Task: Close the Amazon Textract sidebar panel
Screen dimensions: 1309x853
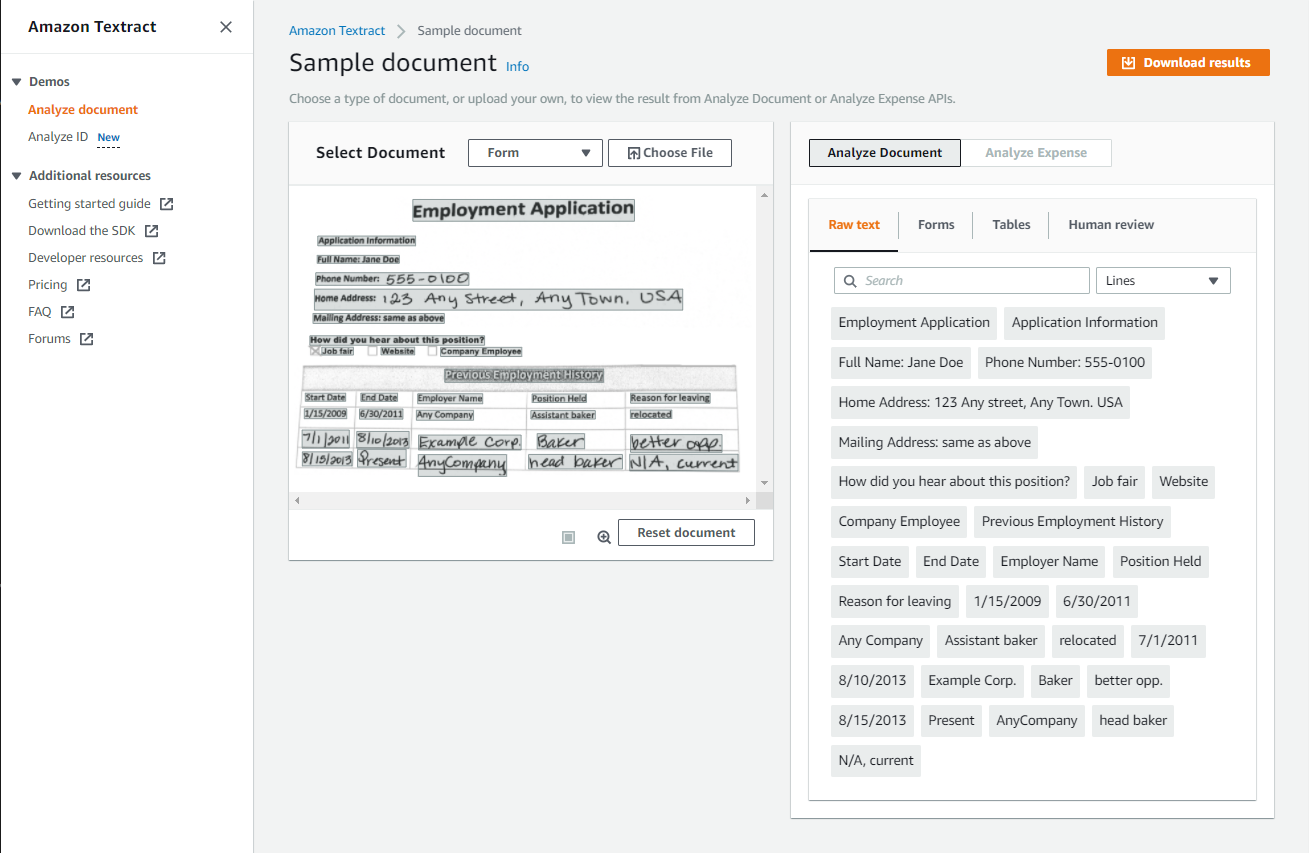Action: [x=226, y=27]
